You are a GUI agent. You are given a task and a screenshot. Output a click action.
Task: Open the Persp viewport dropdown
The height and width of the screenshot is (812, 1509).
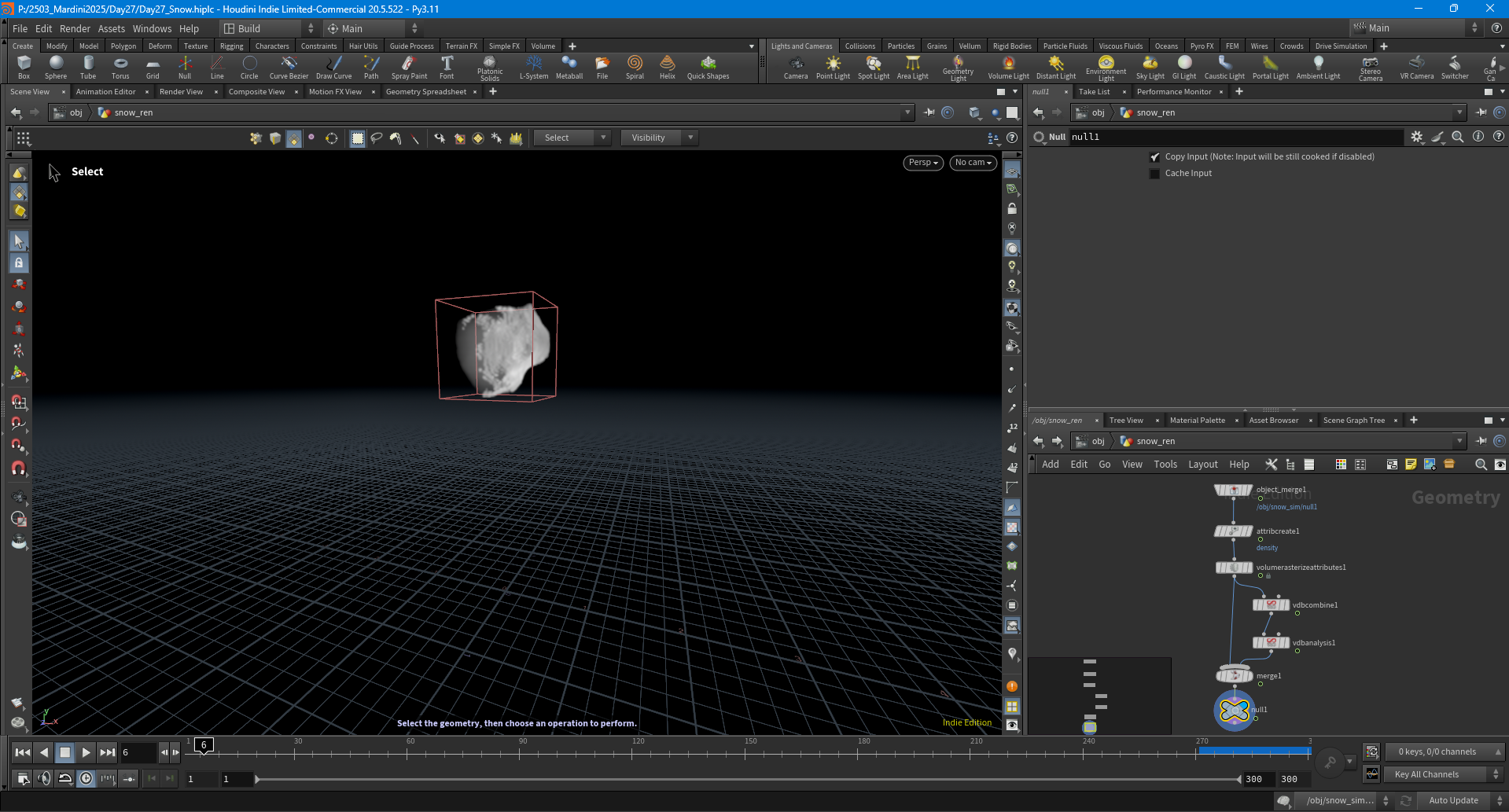click(923, 163)
